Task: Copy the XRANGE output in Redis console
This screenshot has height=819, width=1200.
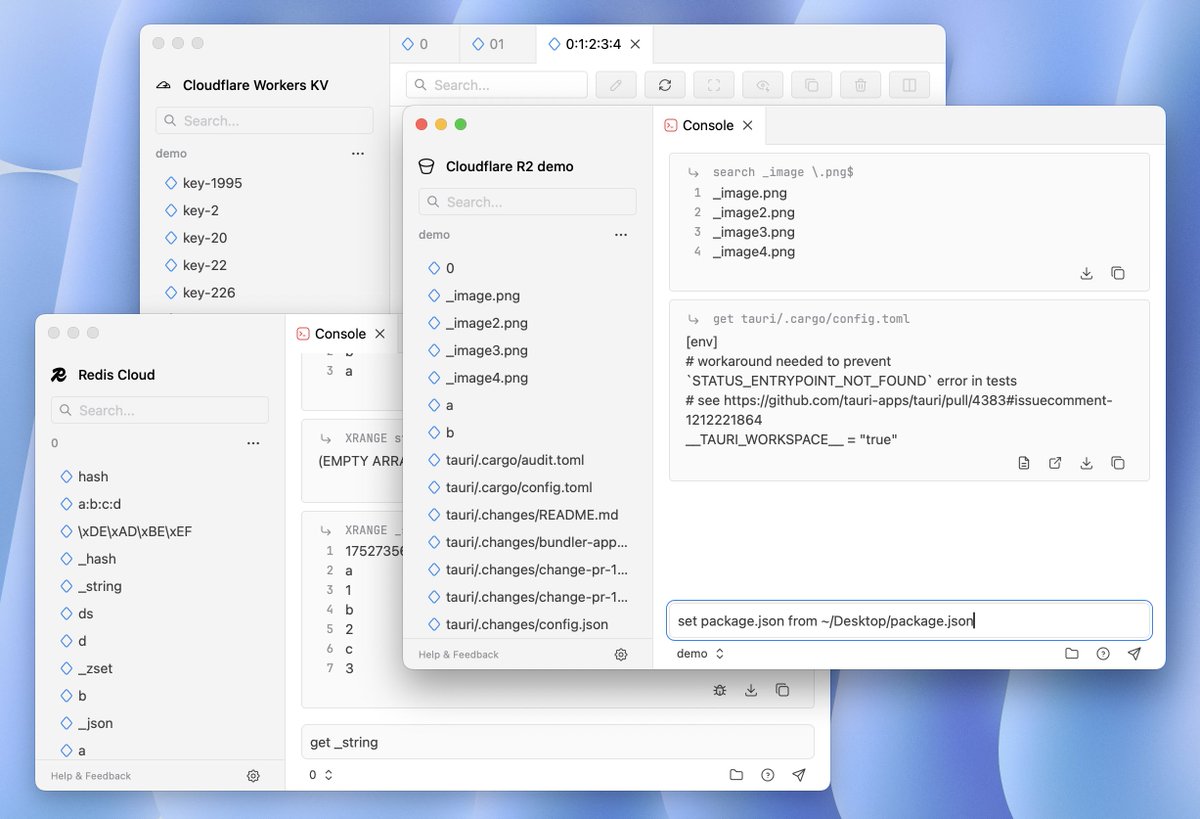Action: coord(783,690)
